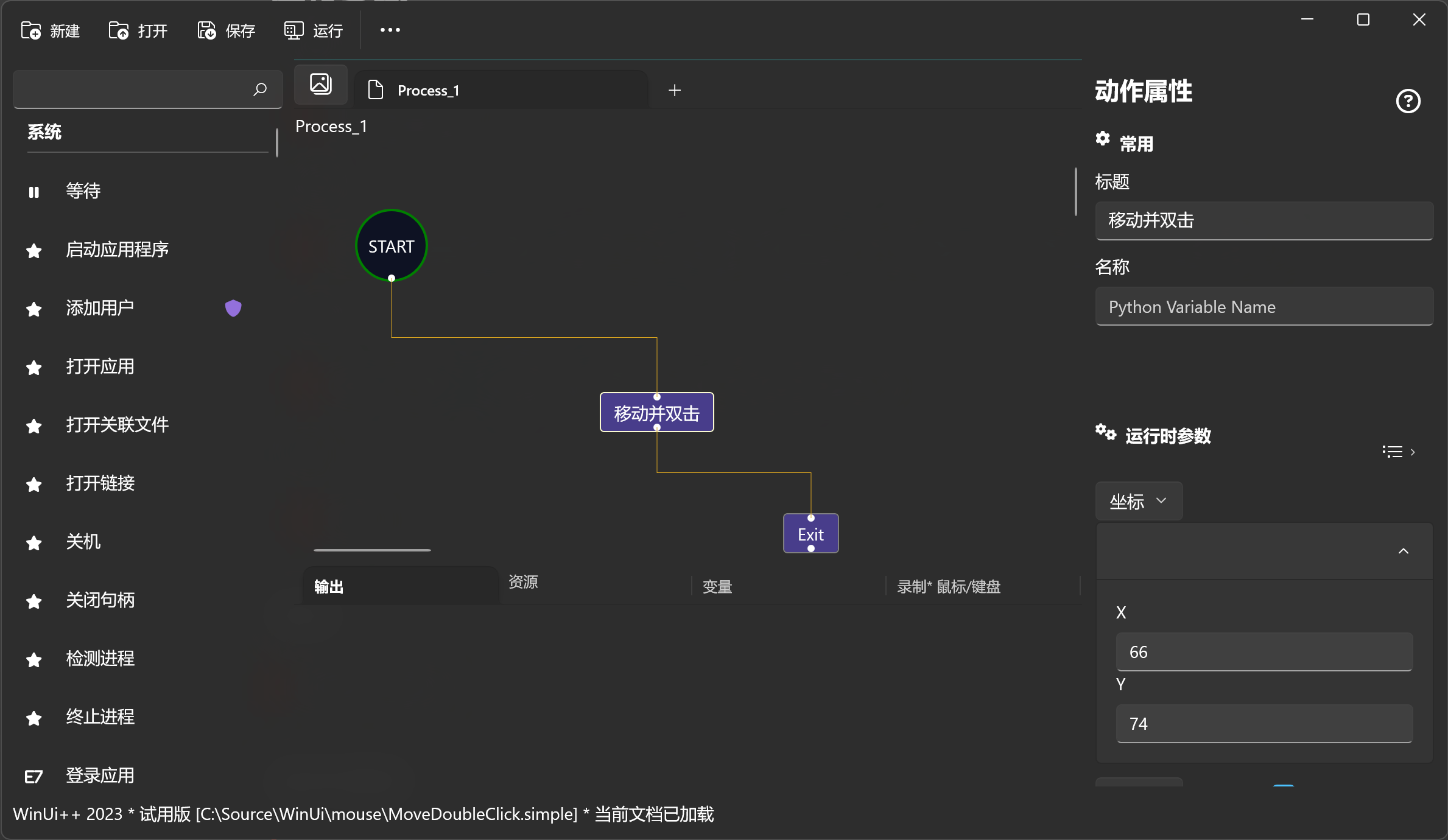Open the more options ellipsis menu
The height and width of the screenshot is (840, 1448).
(x=390, y=30)
